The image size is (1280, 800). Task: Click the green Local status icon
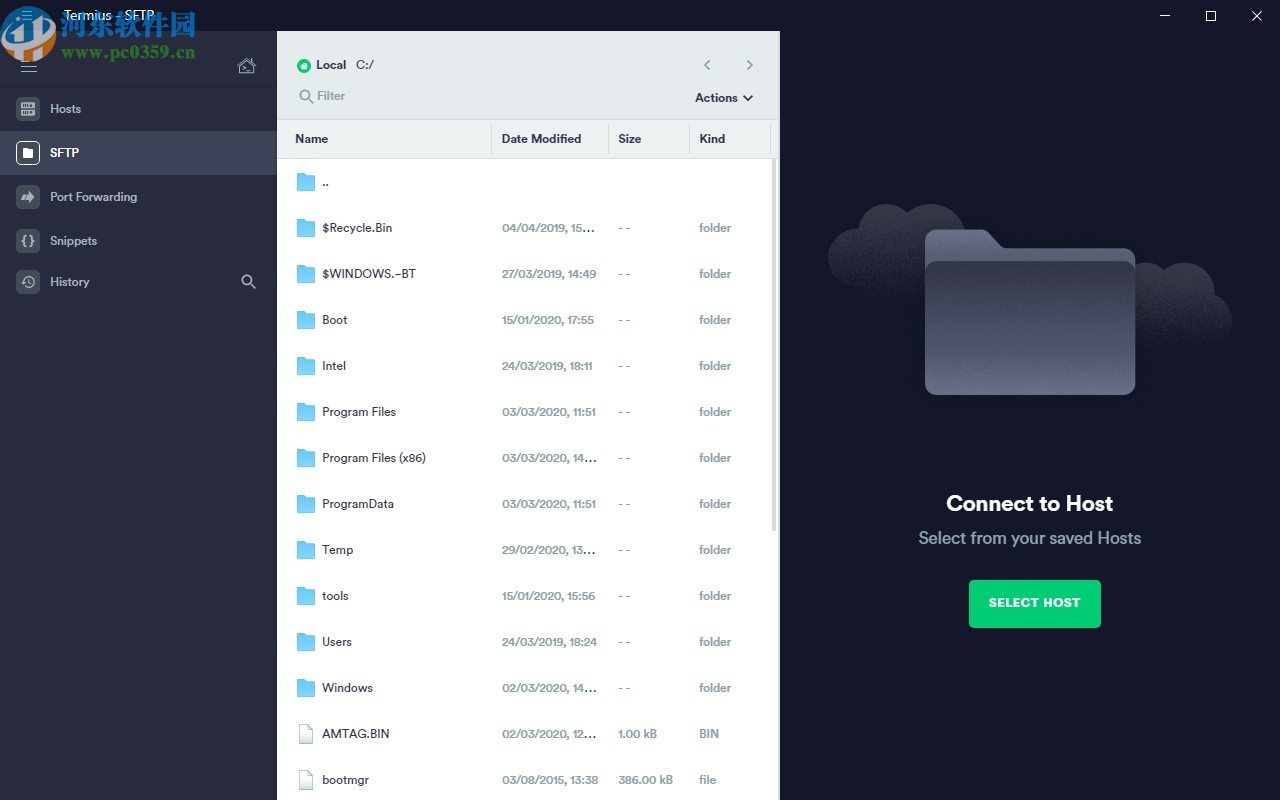click(304, 66)
